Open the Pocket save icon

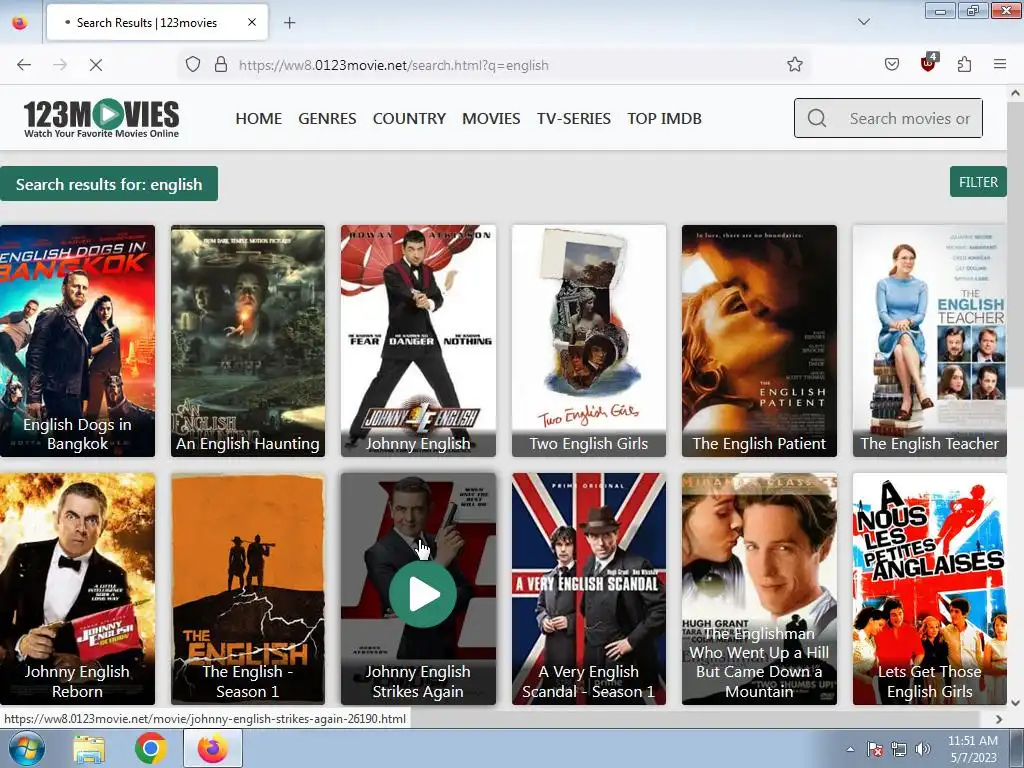(891, 65)
